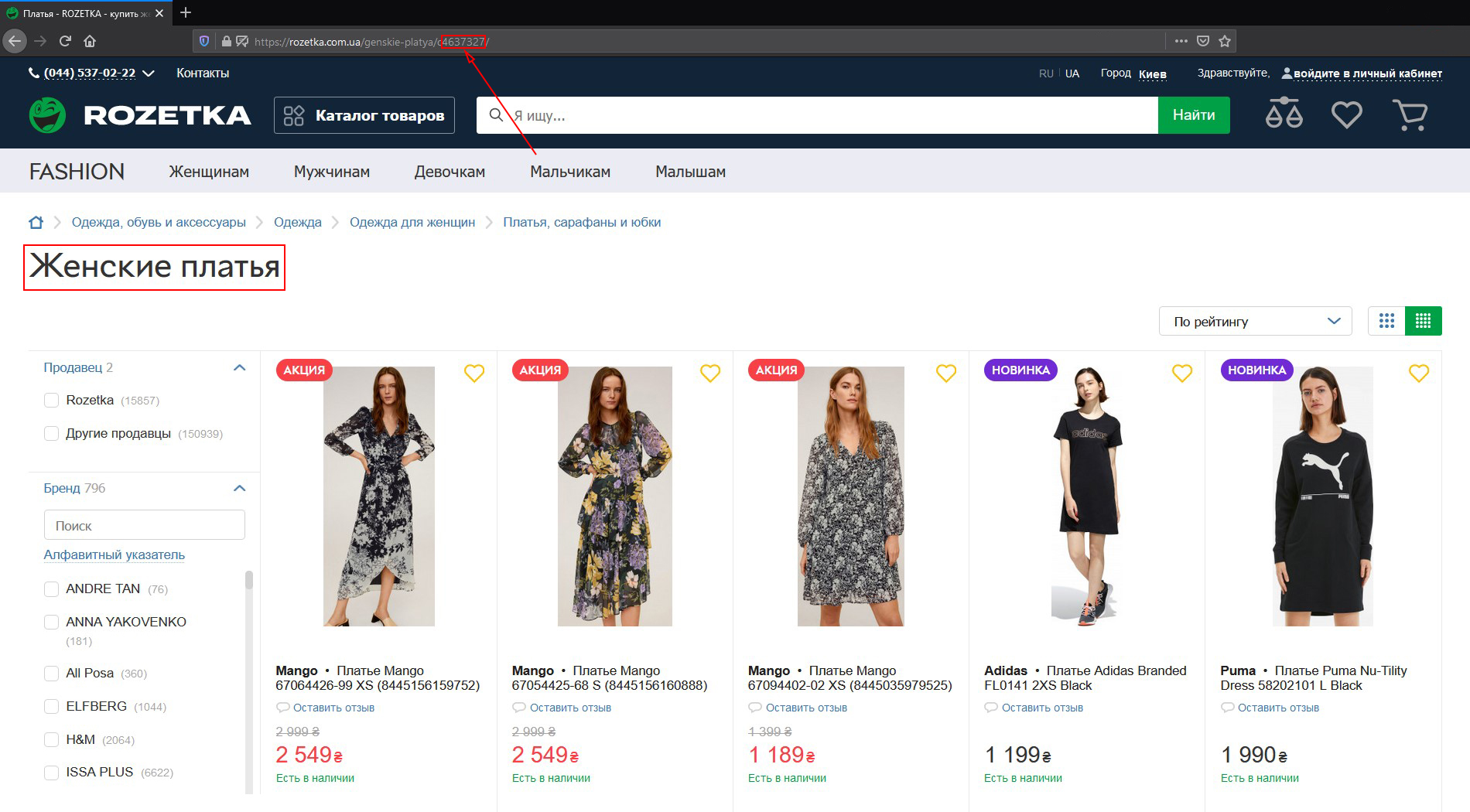
Task: Open the Малышам fashion menu
Action: (x=690, y=172)
